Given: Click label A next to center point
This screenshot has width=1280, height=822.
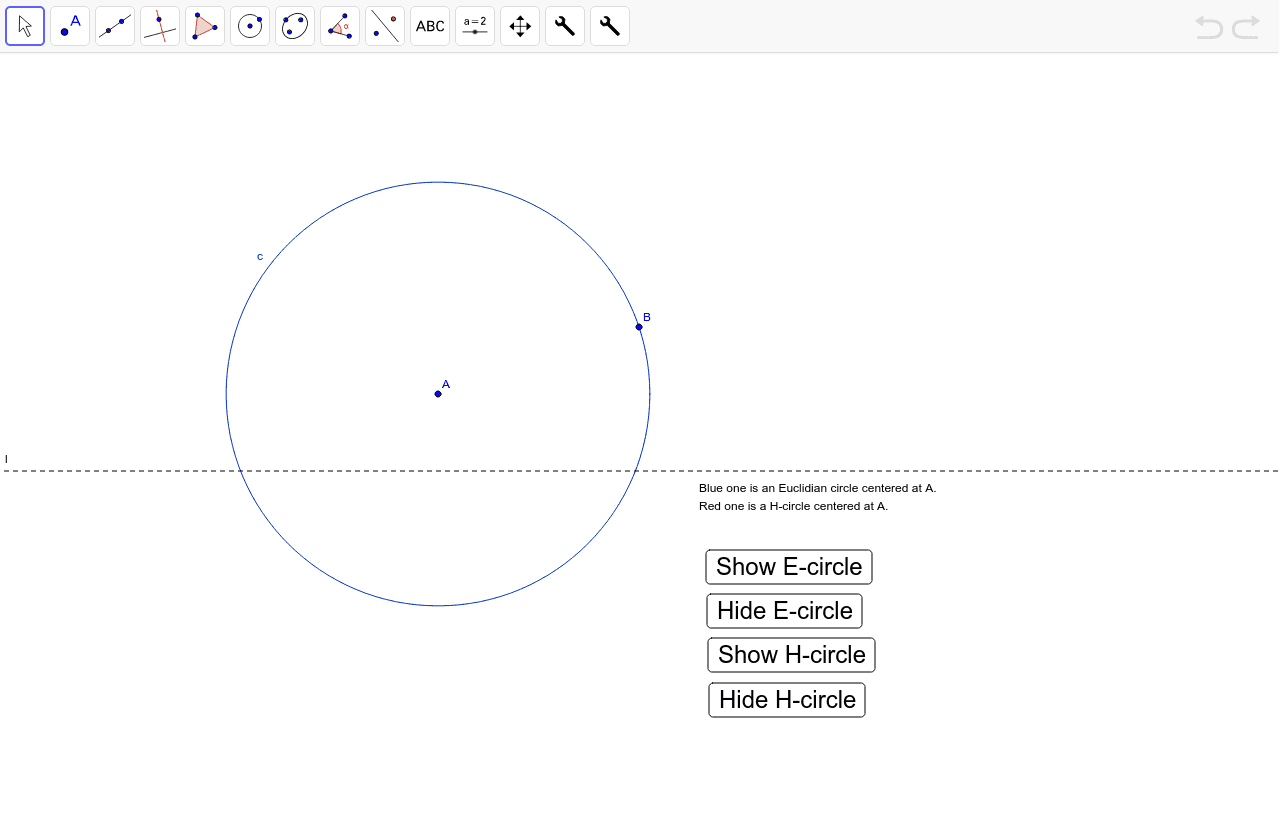Looking at the screenshot, I should tap(446, 384).
